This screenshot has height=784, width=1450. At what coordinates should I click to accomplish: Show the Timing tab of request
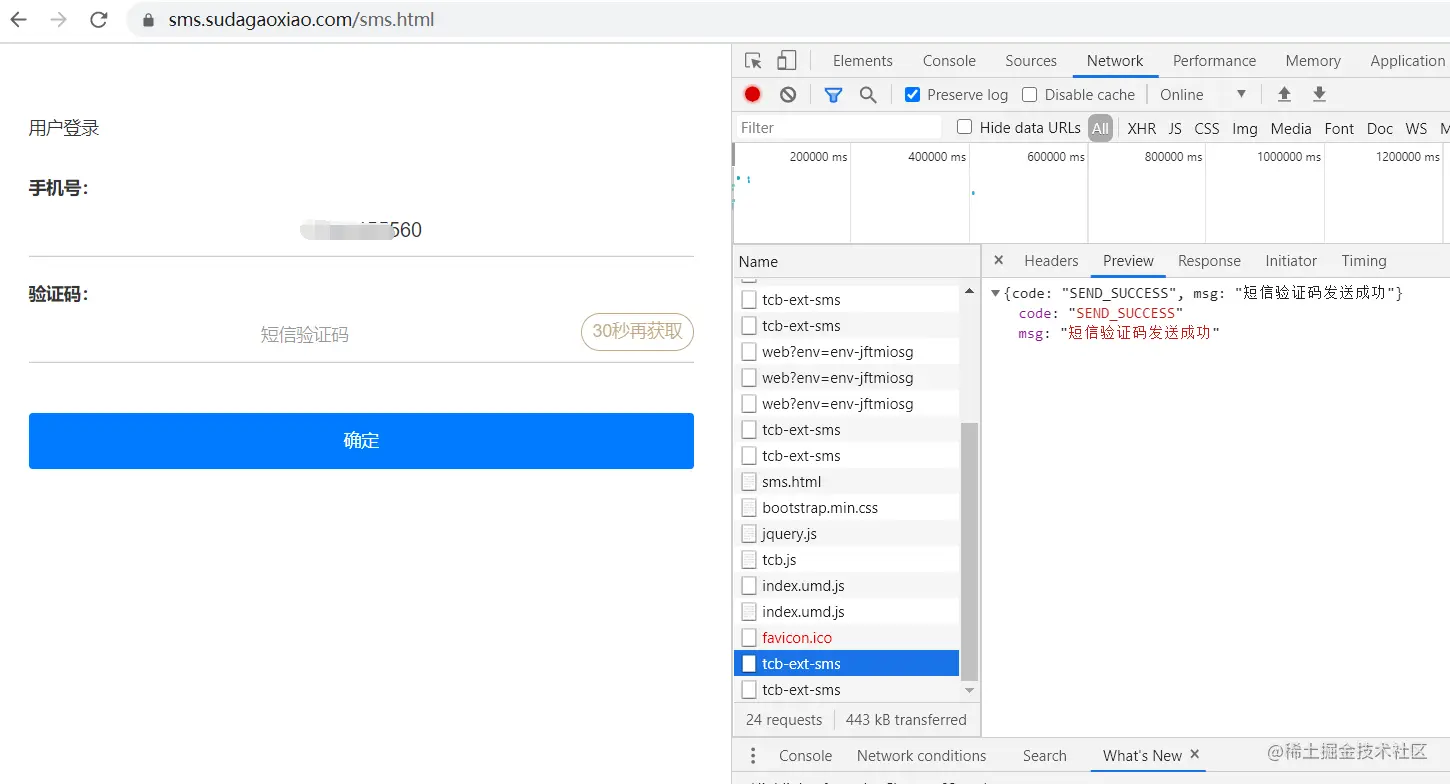pyautogui.click(x=1364, y=260)
